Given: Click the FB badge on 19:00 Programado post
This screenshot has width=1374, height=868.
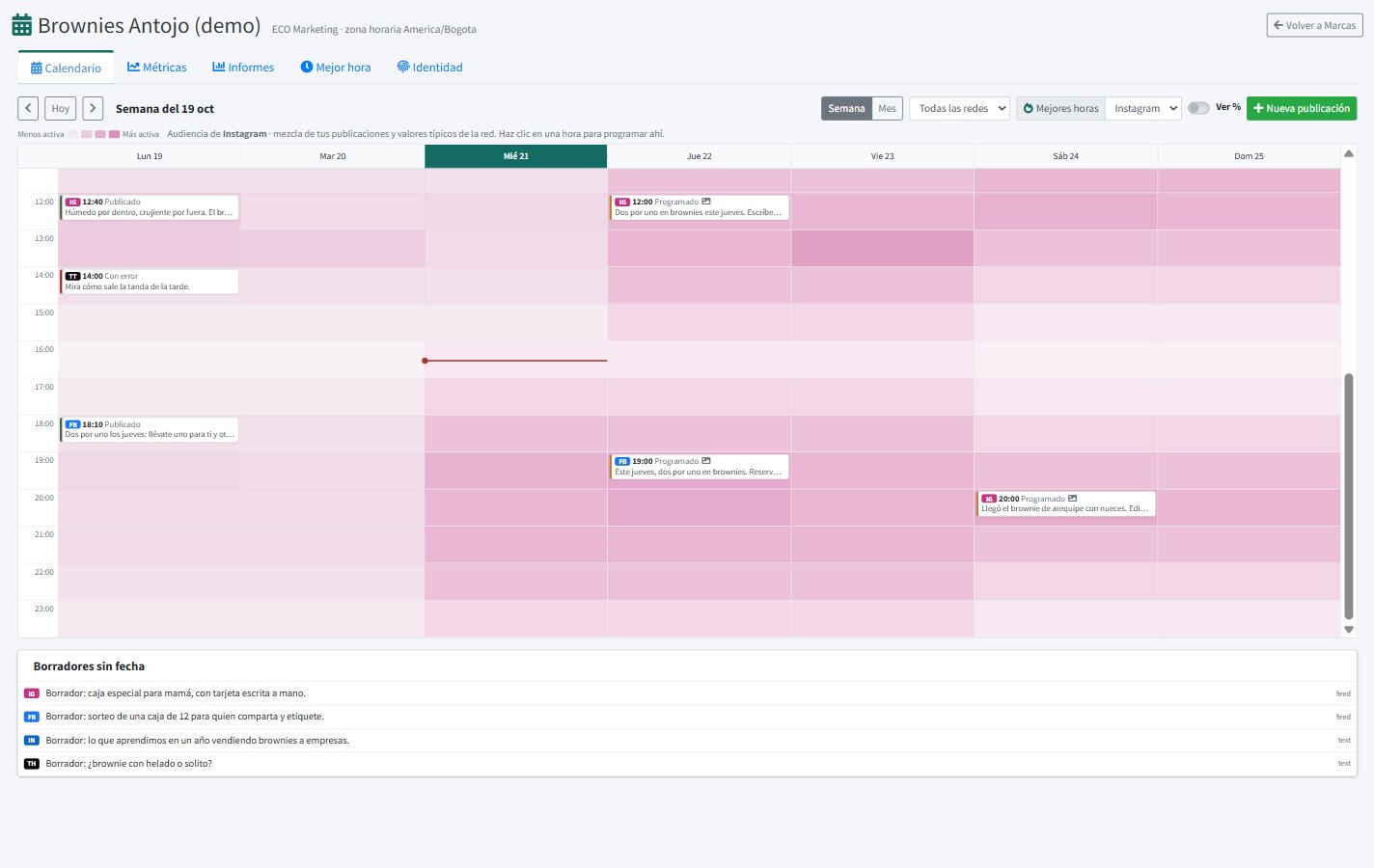Looking at the screenshot, I should tap(622, 462).
